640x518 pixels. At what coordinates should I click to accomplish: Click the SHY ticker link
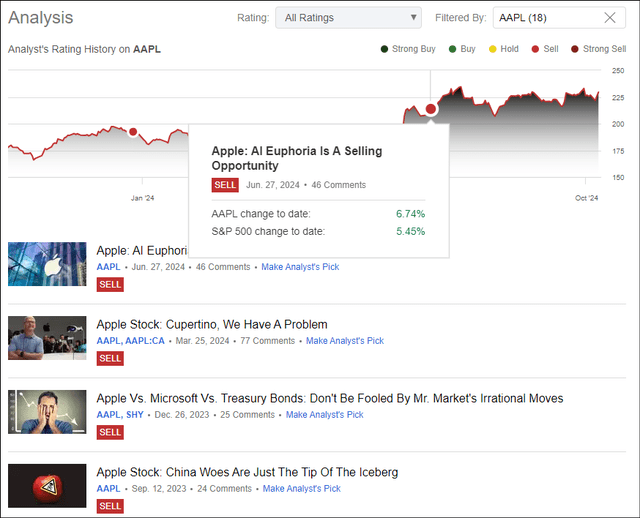[x=135, y=415]
